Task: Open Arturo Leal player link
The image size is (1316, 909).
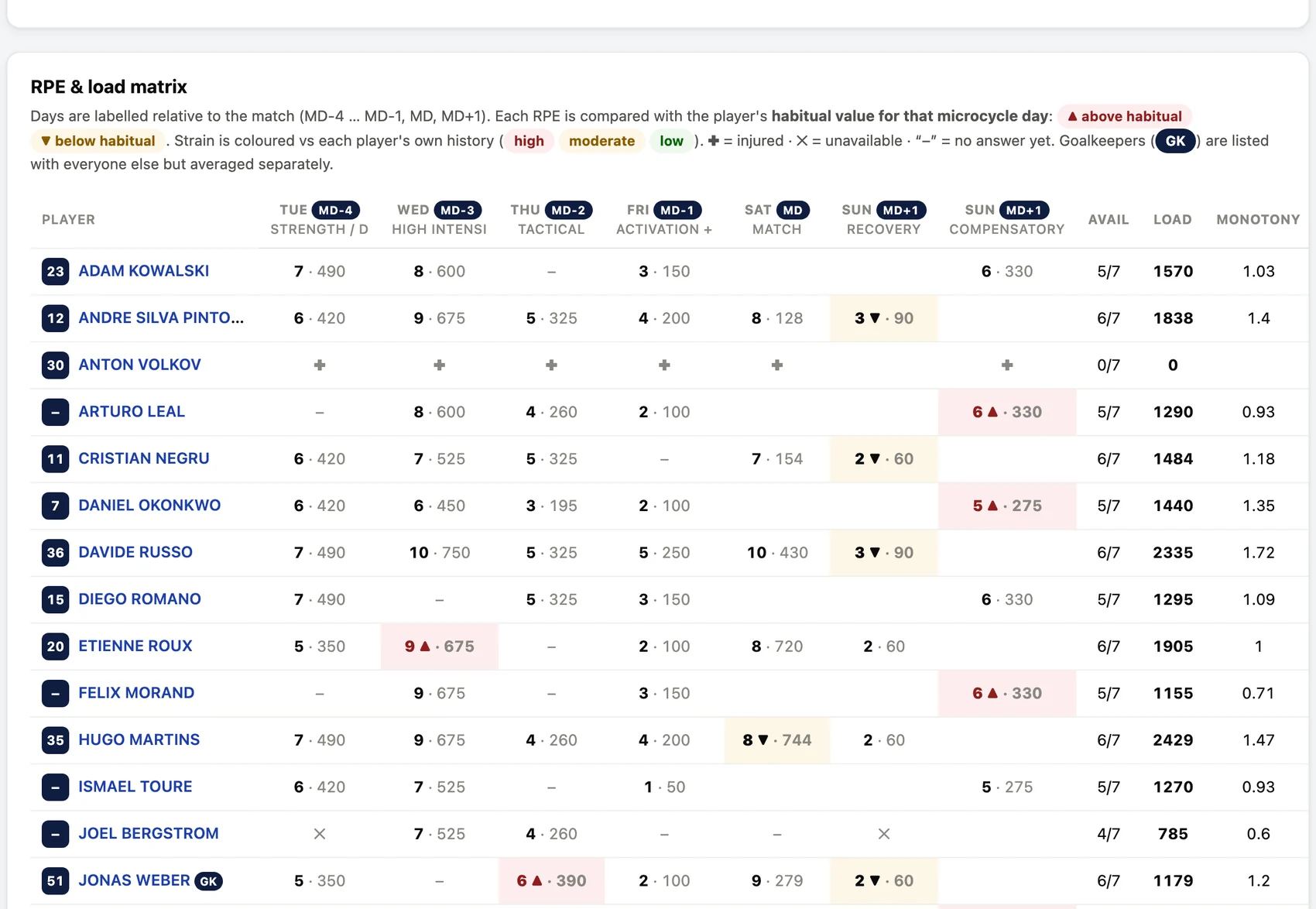Action: 132,411
